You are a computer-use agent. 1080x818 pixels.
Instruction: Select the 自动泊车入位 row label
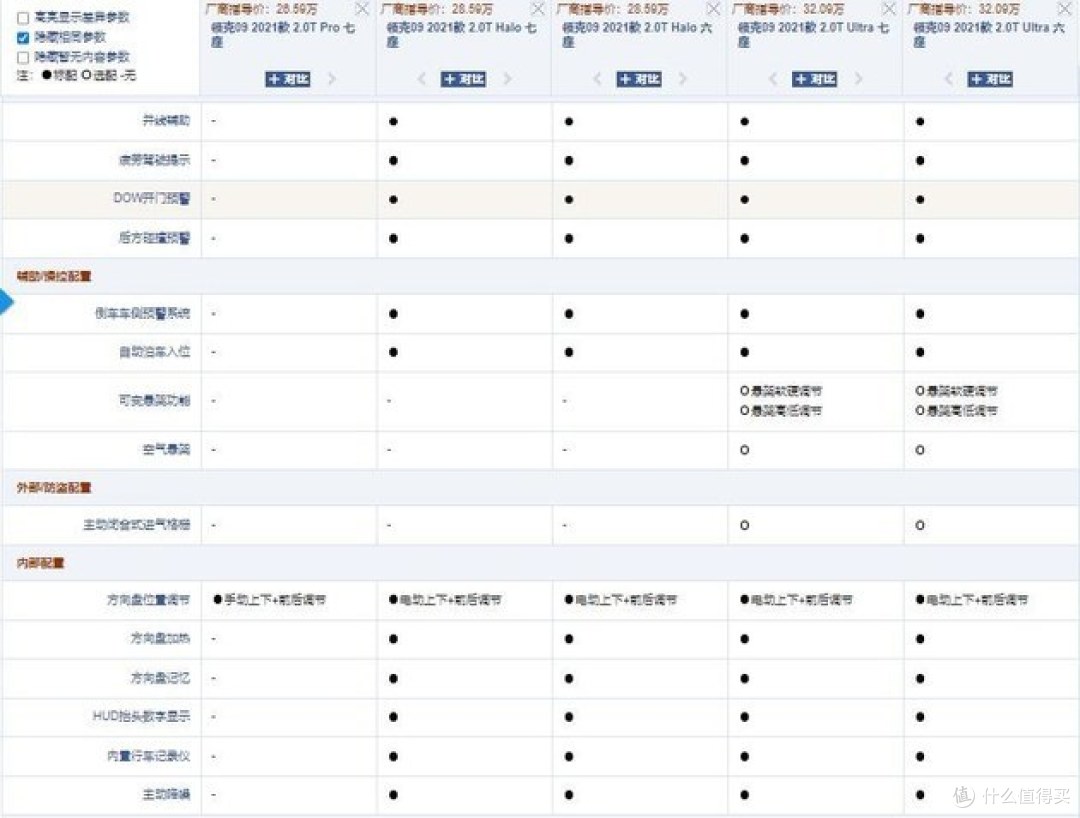tap(154, 352)
